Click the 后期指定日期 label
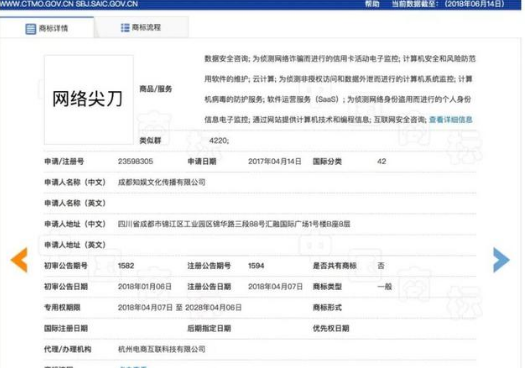This screenshot has width=525, height=368. coord(209,328)
